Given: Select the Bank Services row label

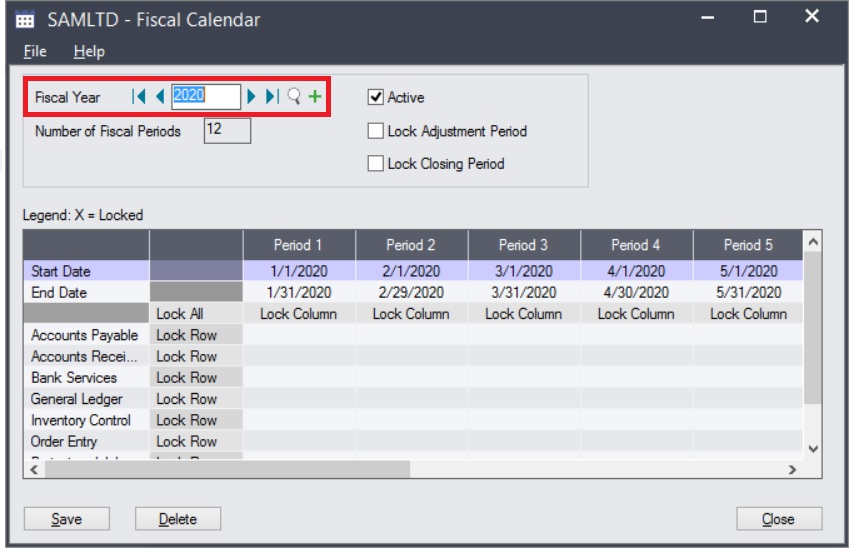Looking at the screenshot, I should (86, 378).
